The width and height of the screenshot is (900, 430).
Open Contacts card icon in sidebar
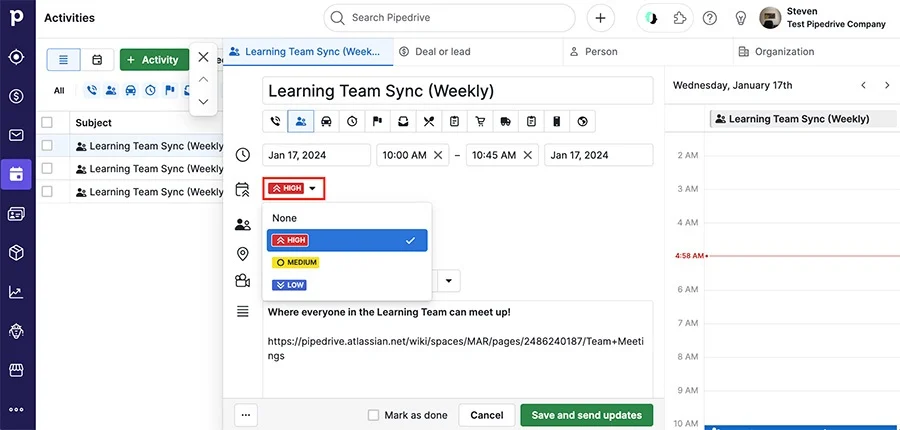tap(17, 214)
